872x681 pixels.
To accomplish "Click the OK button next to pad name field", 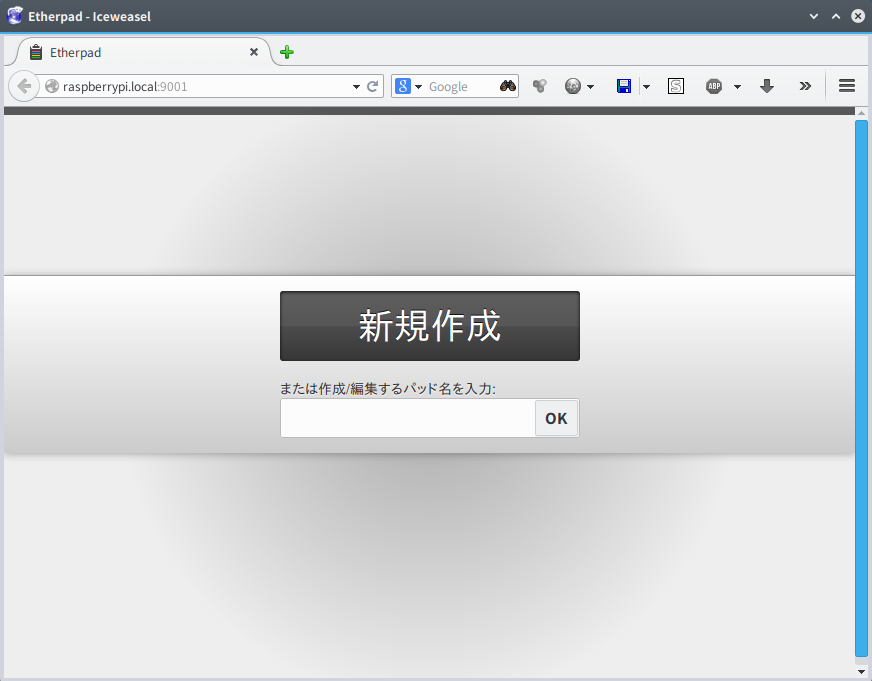I will 556,418.
